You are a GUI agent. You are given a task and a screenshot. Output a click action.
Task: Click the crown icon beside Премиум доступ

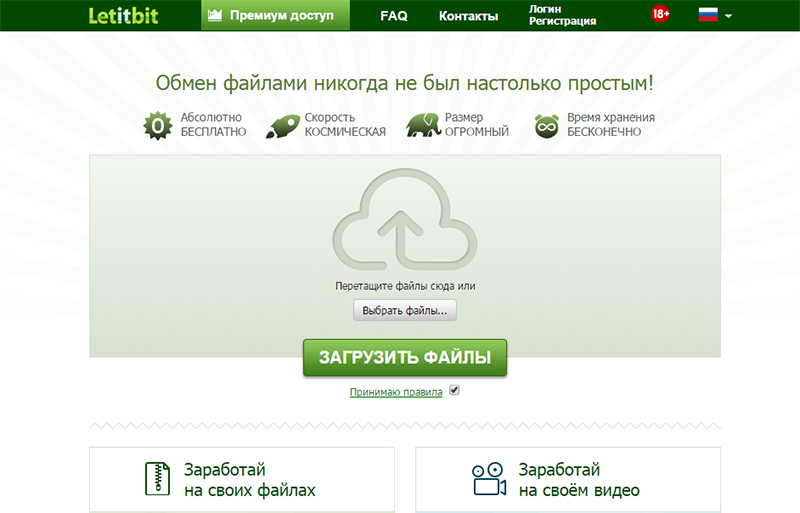pos(215,15)
